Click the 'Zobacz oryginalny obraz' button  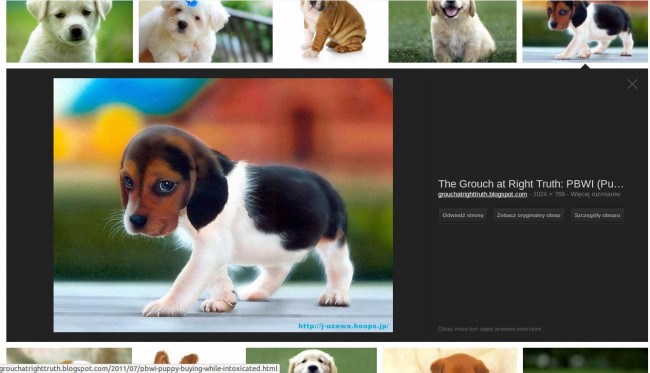[529, 216]
